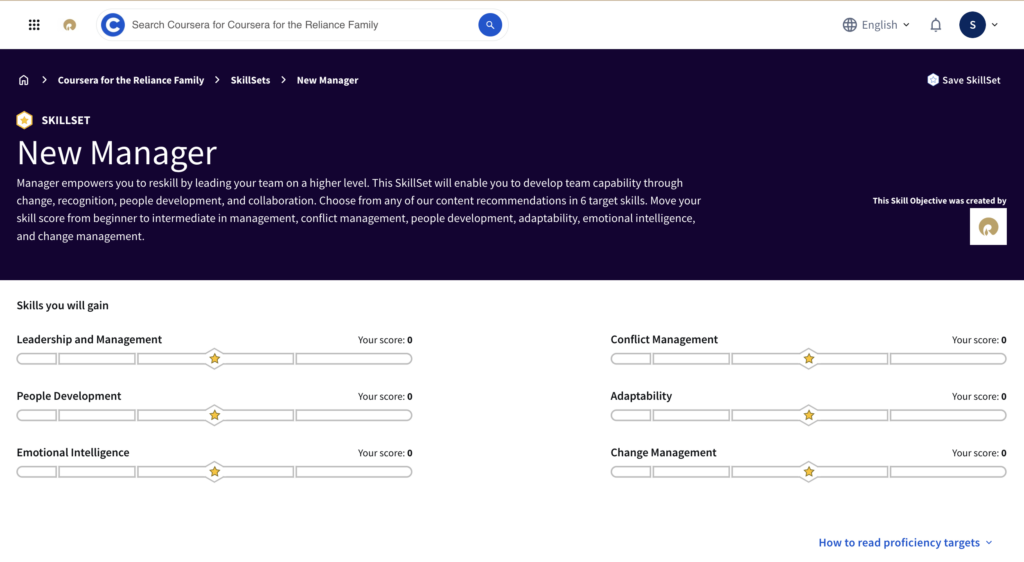Click Conflict Management progress bar
This screenshot has width=1024, height=562.
808,358
